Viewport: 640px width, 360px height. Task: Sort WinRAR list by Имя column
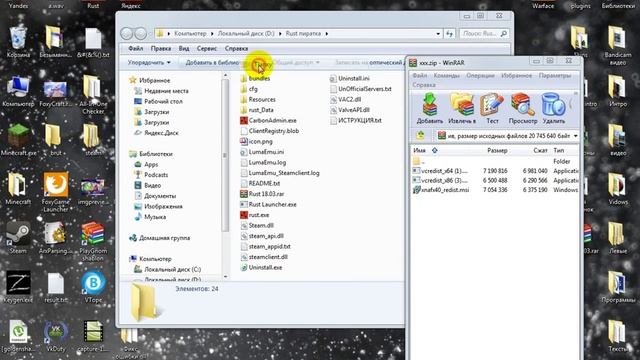pos(419,150)
